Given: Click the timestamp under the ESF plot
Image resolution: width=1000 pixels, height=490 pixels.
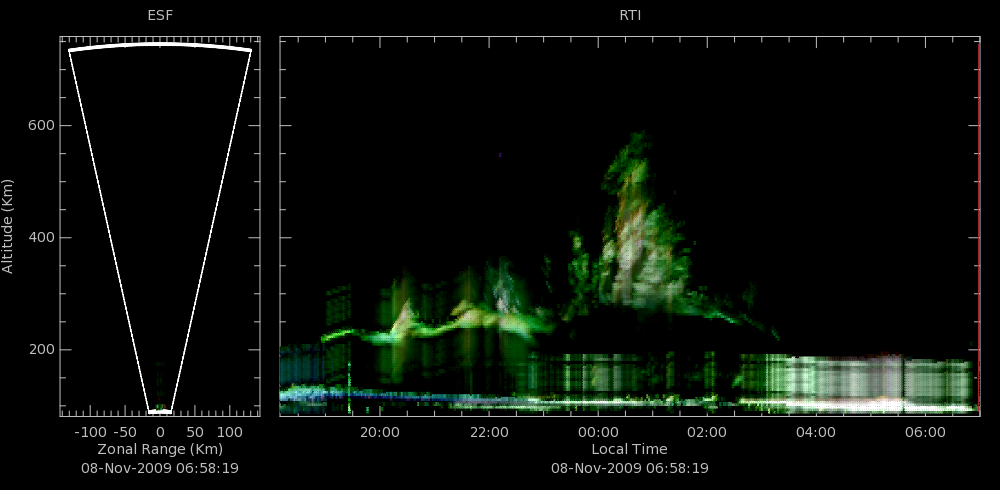Looking at the screenshot, I should click(160, 468).
